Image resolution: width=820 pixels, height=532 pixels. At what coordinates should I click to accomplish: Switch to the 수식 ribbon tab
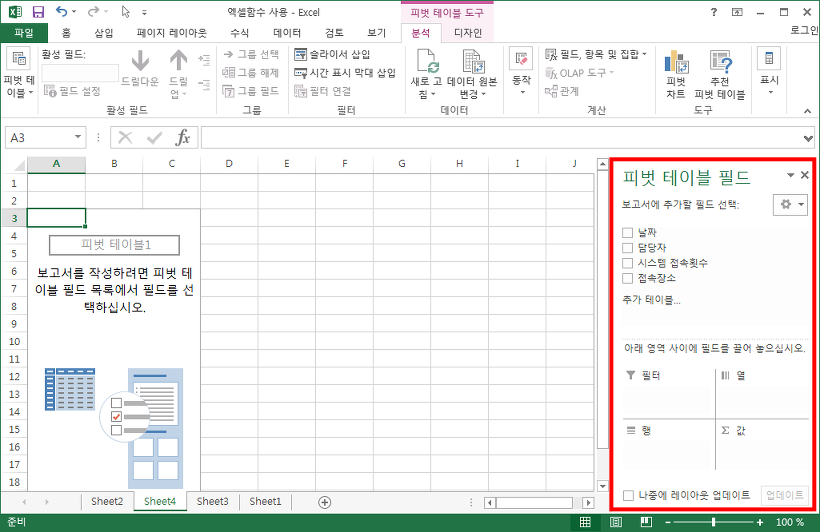[x=240, y=33]
